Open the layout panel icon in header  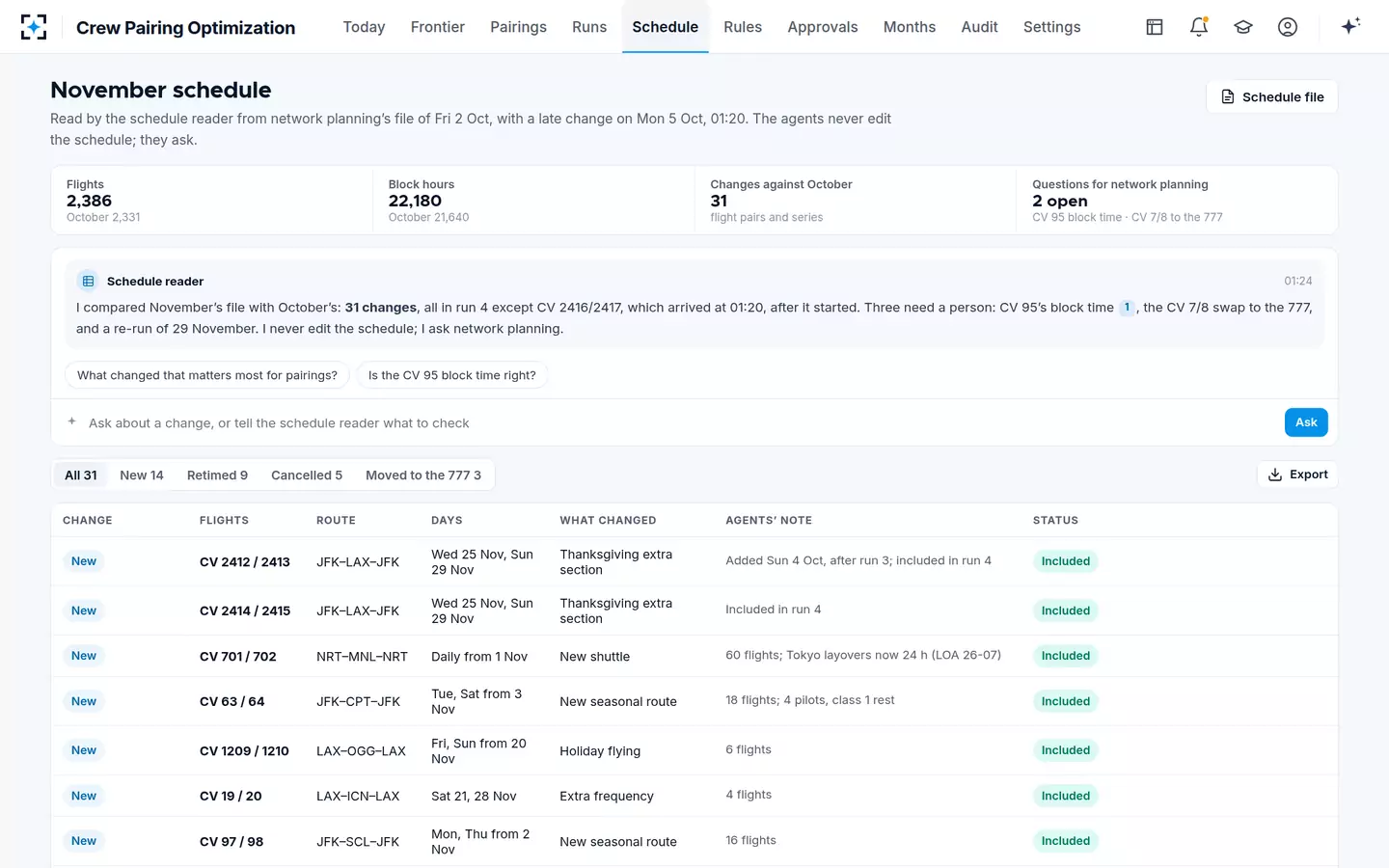(1155, 27)
